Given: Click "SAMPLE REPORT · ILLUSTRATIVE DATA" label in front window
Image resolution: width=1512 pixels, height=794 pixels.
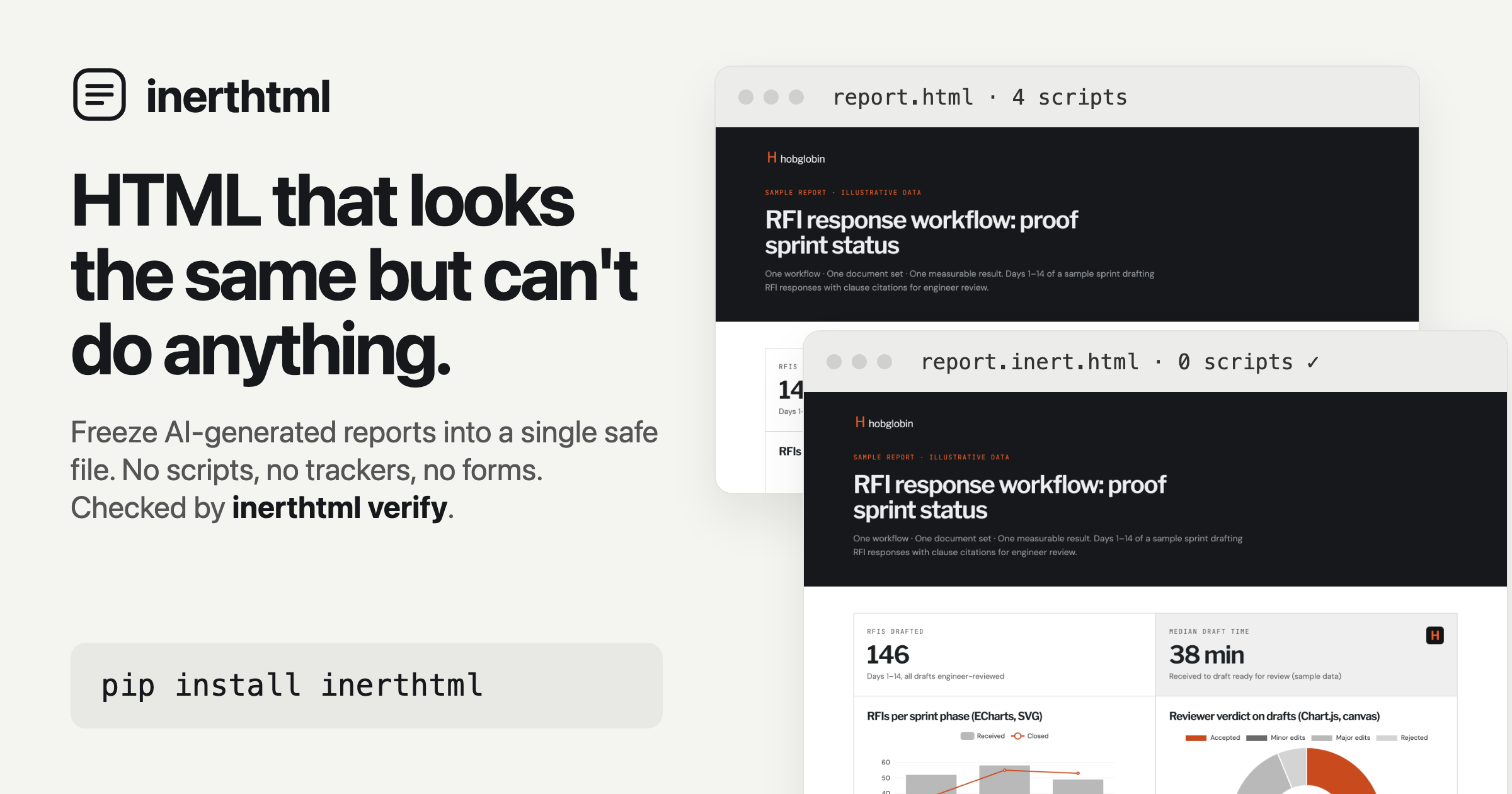Looking at the screenshot, I should (931, 457).
